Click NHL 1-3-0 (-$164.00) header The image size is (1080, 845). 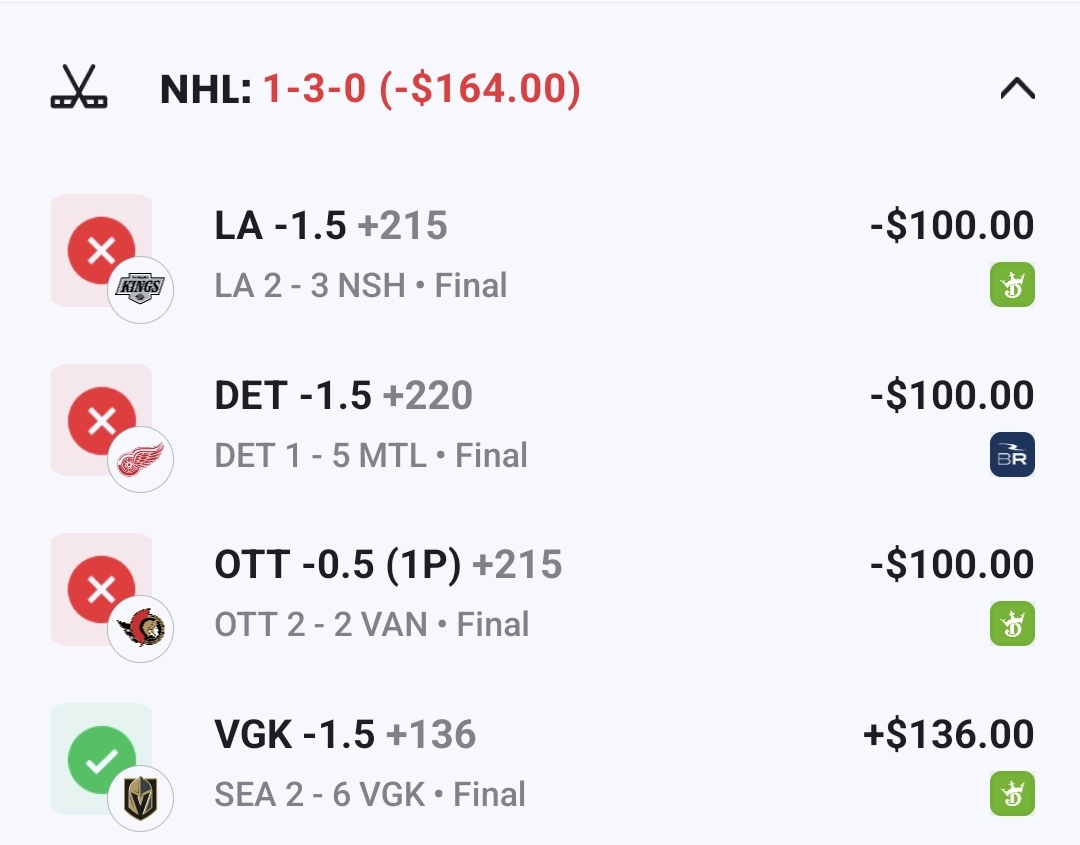370,90
